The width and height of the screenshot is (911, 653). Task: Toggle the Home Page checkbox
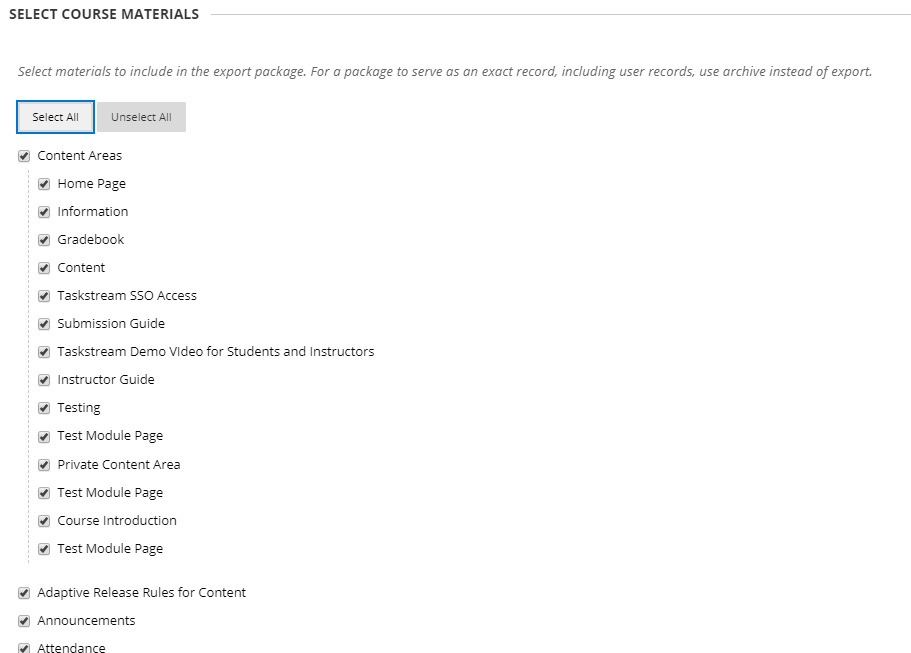point(44,184)
